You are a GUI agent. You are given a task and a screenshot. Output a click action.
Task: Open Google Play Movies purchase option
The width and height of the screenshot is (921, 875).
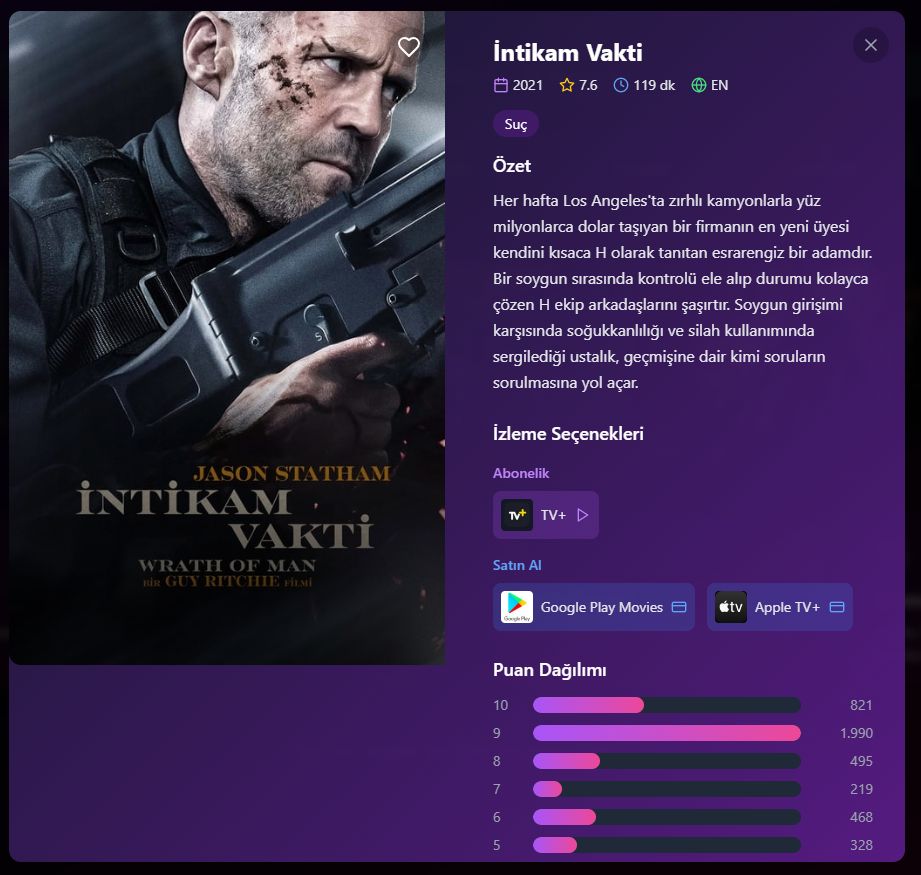tap(593, 607)
